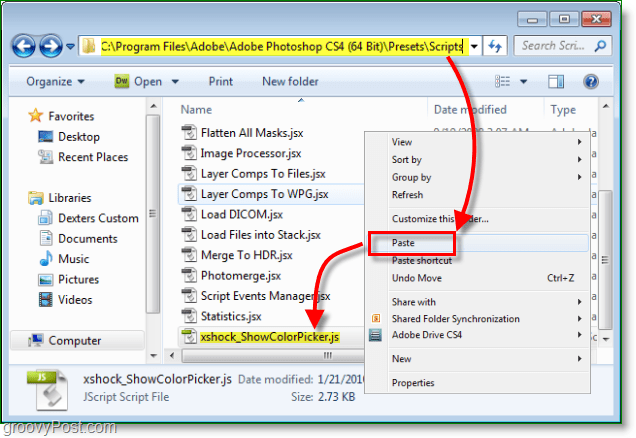Viewport: 636px width, 438px height.
Task: Click the address bar path text
Action: tap(282, 47)
